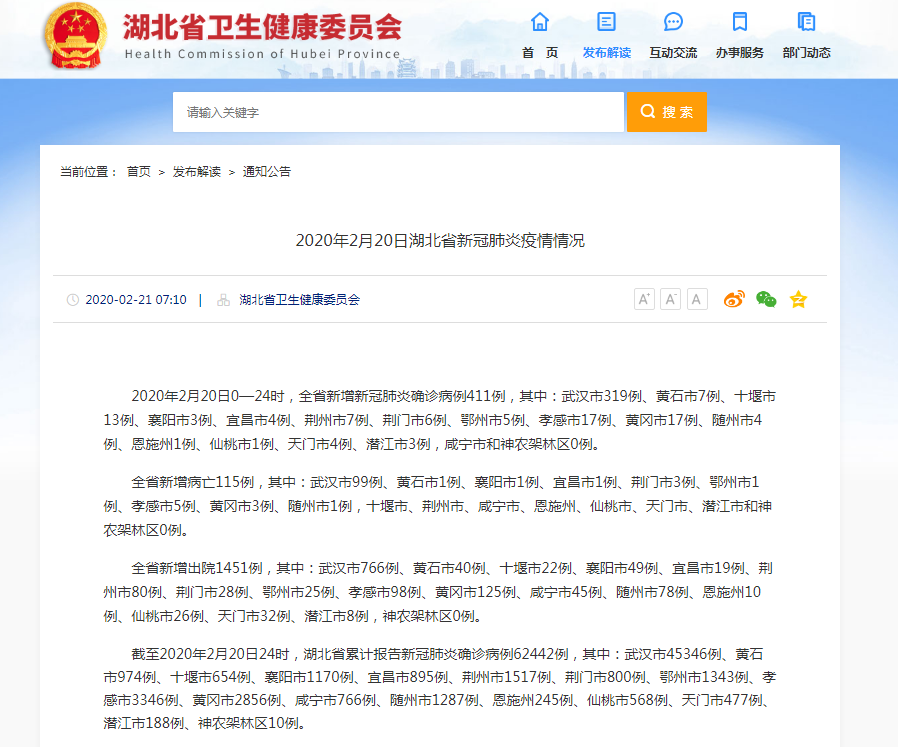Select the 部门动态 pages icon

coord(806,22)
